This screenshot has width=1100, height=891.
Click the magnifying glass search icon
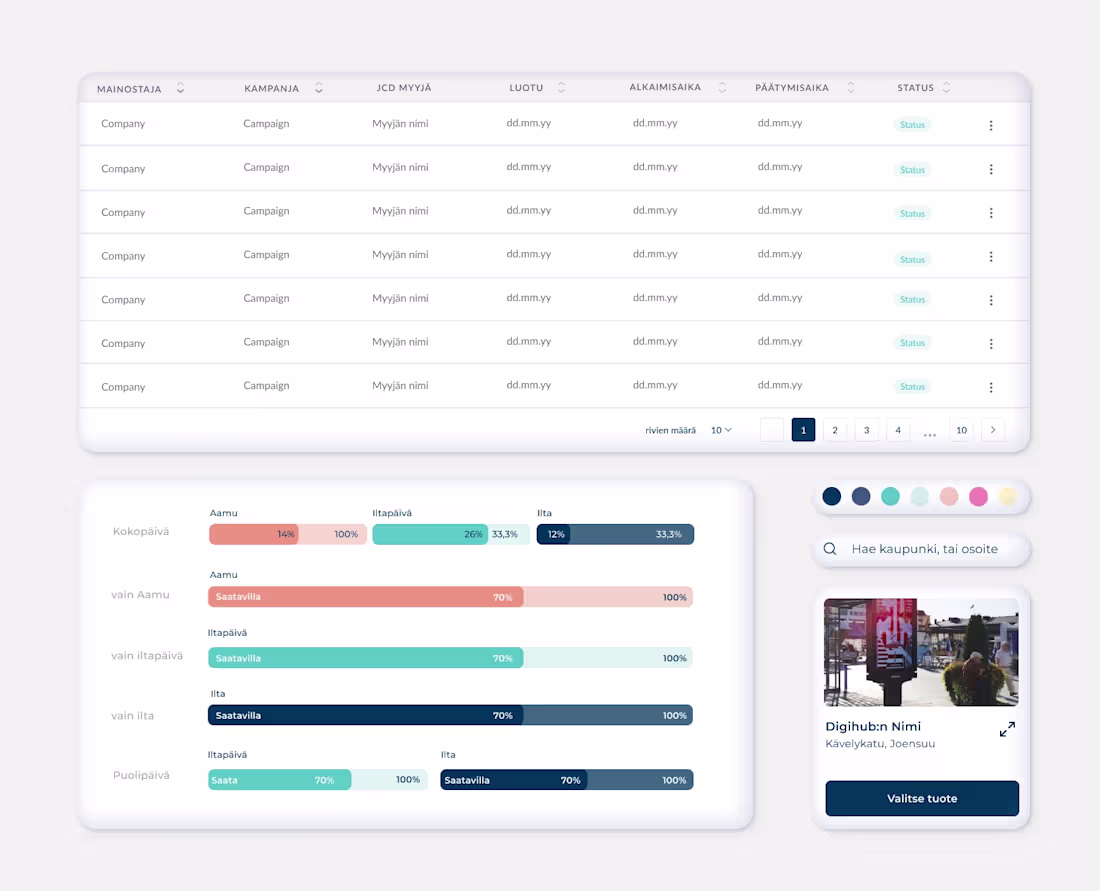(x=829, y=549)
